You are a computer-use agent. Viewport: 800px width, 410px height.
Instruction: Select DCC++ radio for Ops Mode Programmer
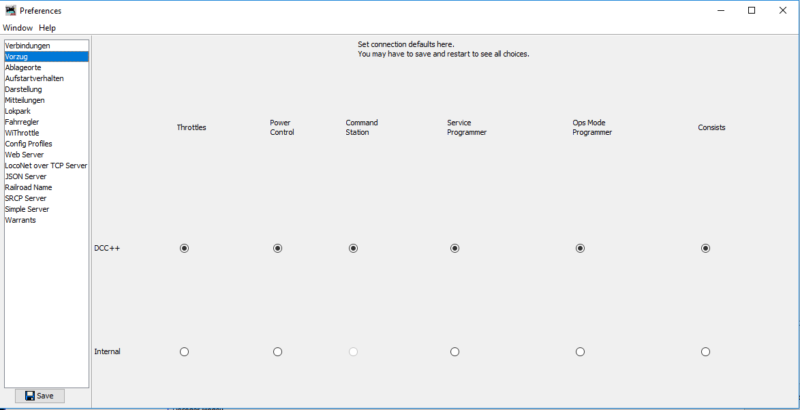tap(580, 248)
